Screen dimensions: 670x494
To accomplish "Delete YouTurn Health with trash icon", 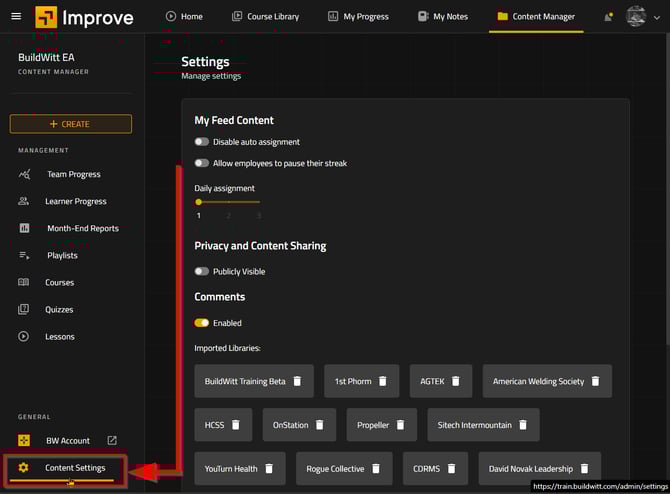I will pos(269,468).
